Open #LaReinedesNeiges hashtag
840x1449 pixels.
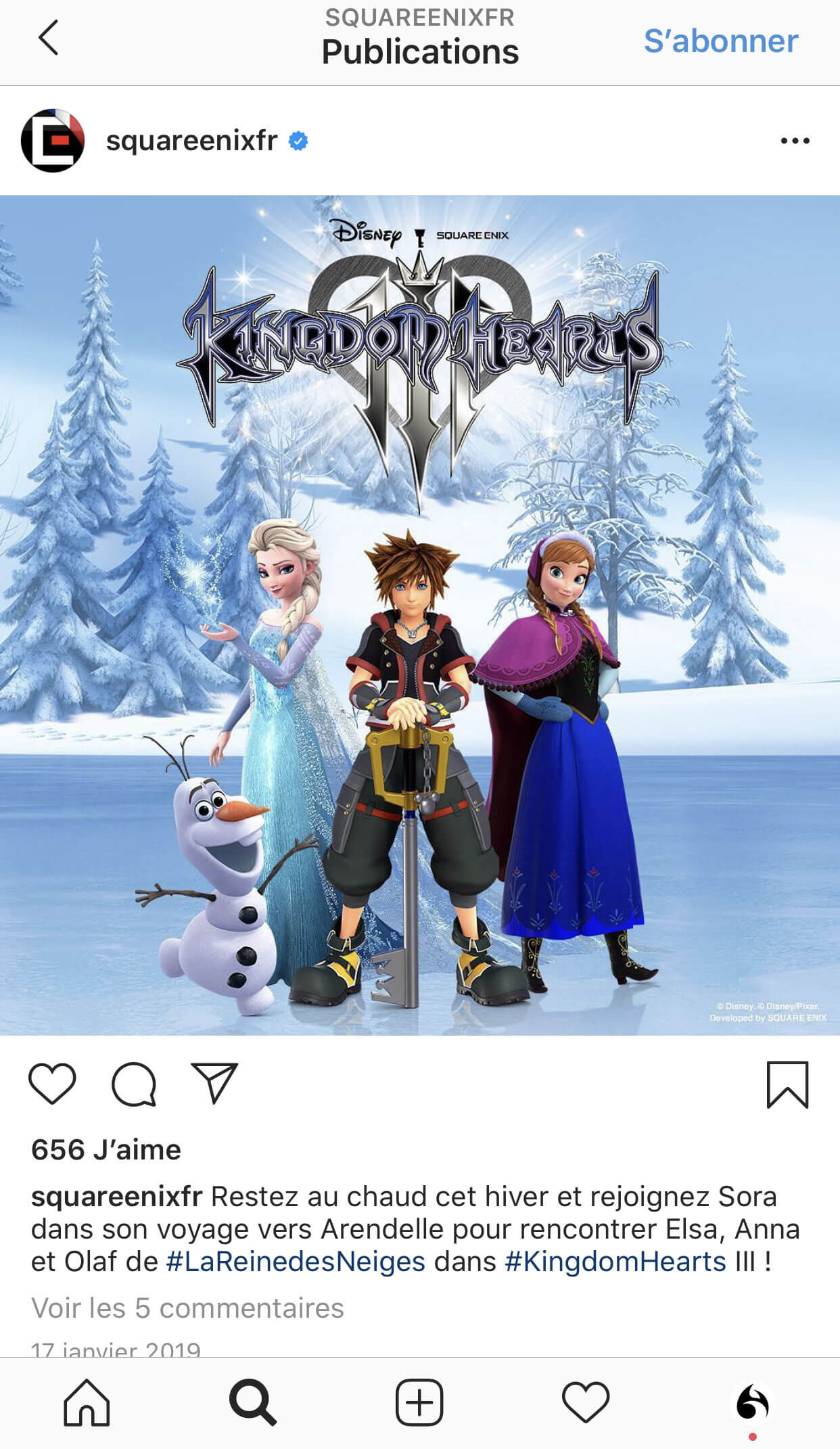[296, 1262]
